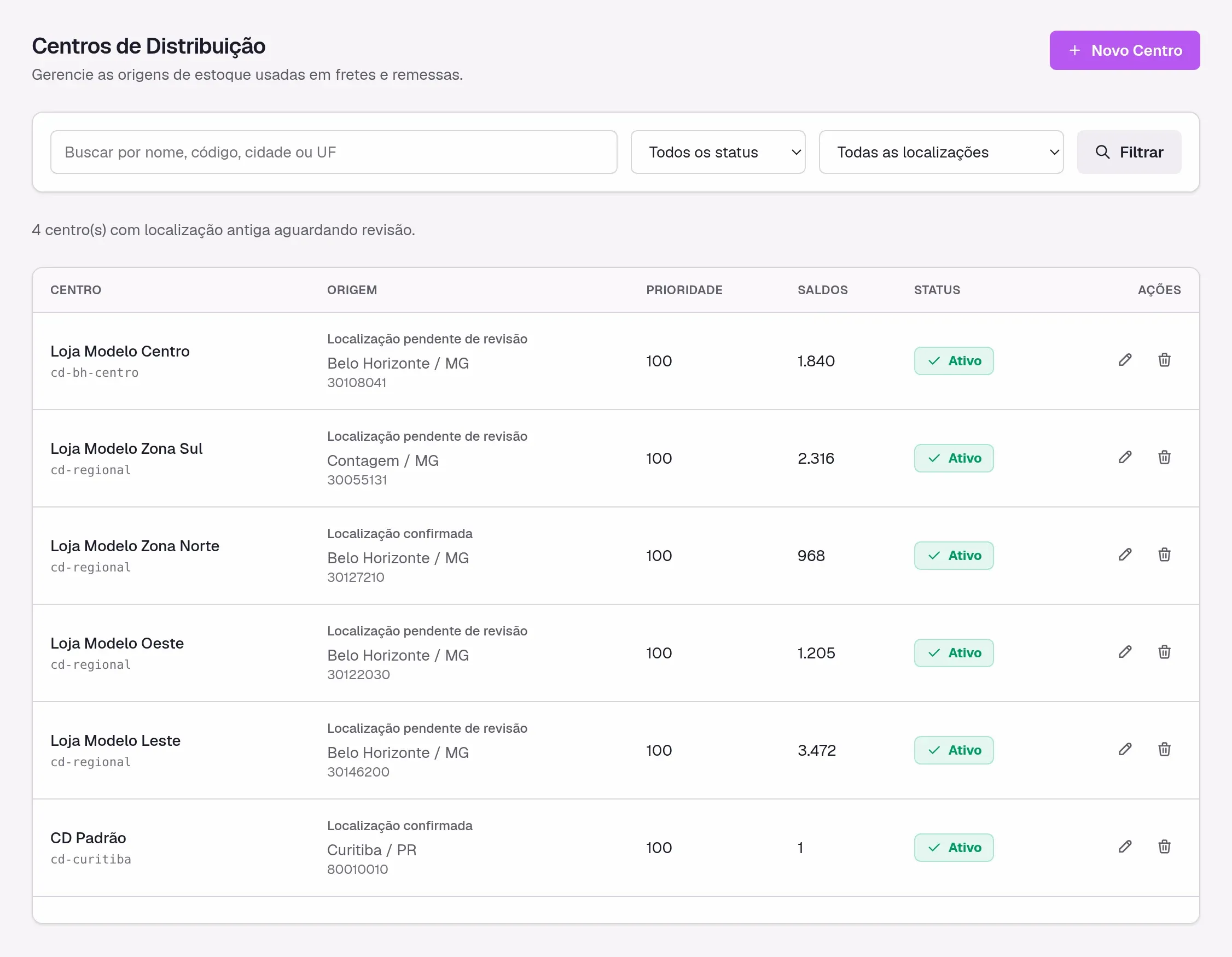This screenshot has height=957, width=1232.
Task: Delete Loja Modelo Zona Sul trash icon
Action: click(x=1164, y=457)
